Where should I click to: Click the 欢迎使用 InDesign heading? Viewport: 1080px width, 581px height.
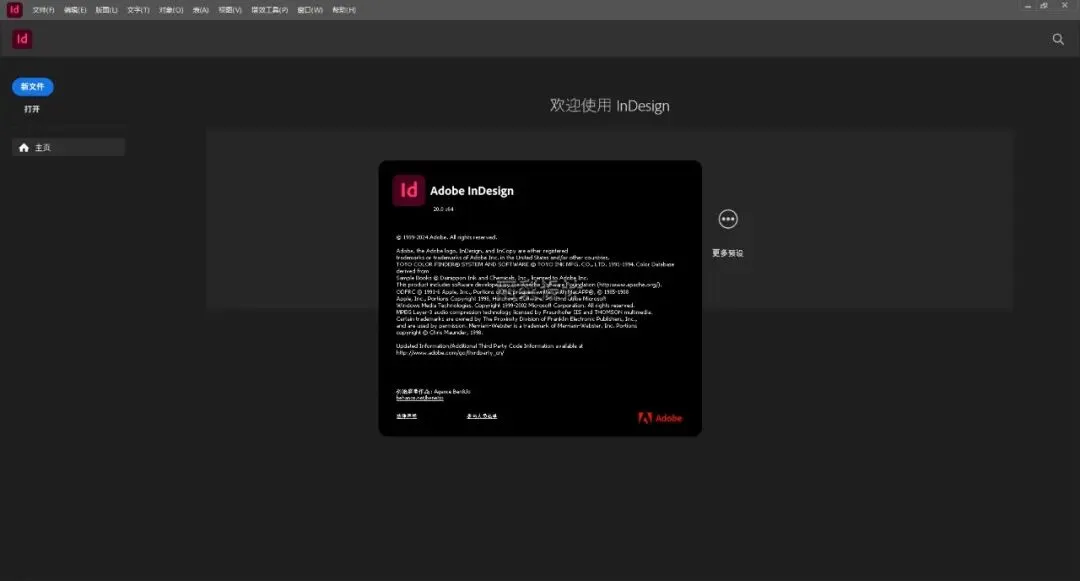pos(609,105)
